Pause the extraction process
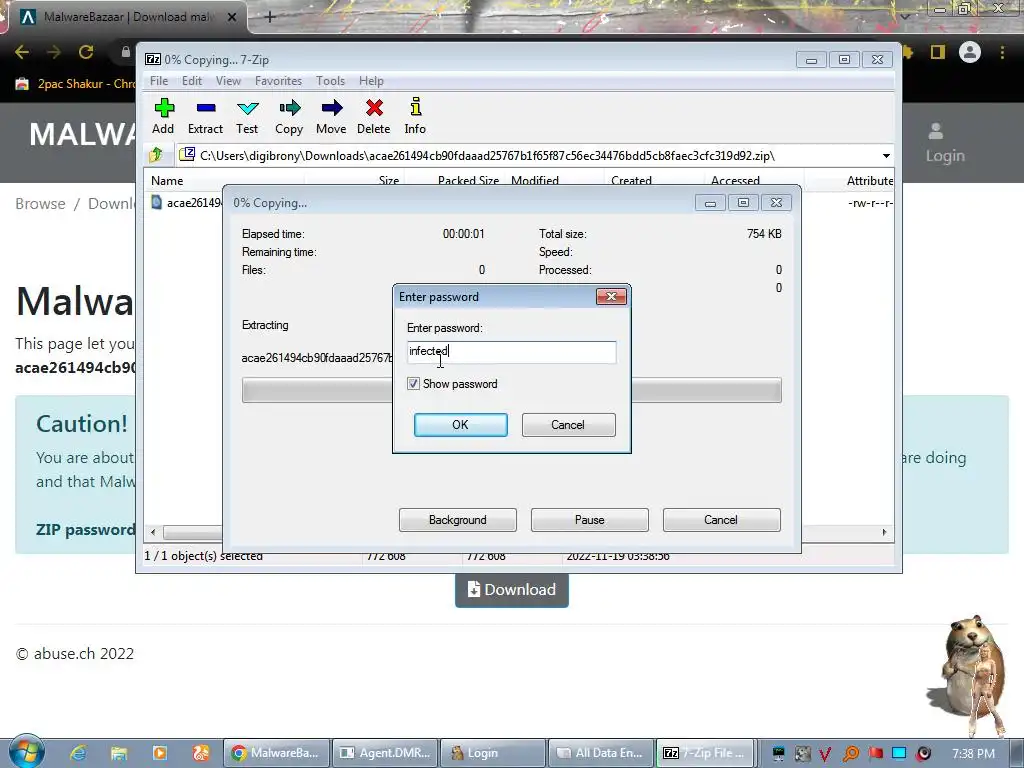This screenshot has width=1024, height=768. [x=590, y=520]
